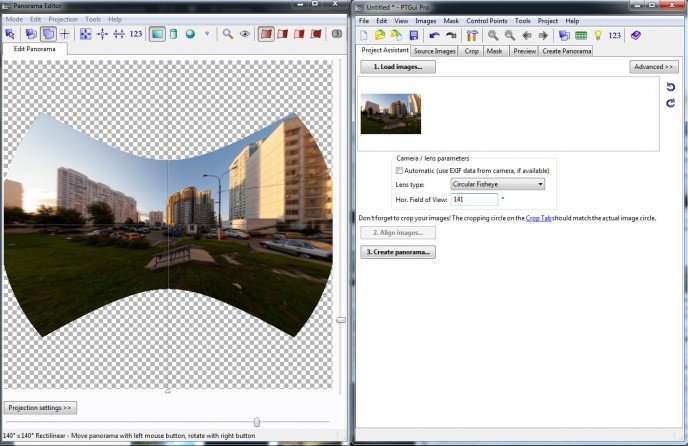This screenshot has height=446, width=688.
Task: Open the Projection menu in Panorama Editor
Action: [x=63, y=19]
